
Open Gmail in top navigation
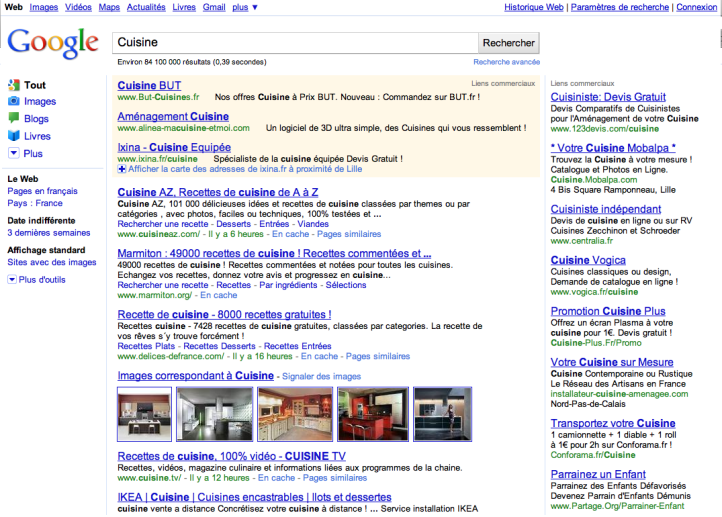click(x=214, y=7)
